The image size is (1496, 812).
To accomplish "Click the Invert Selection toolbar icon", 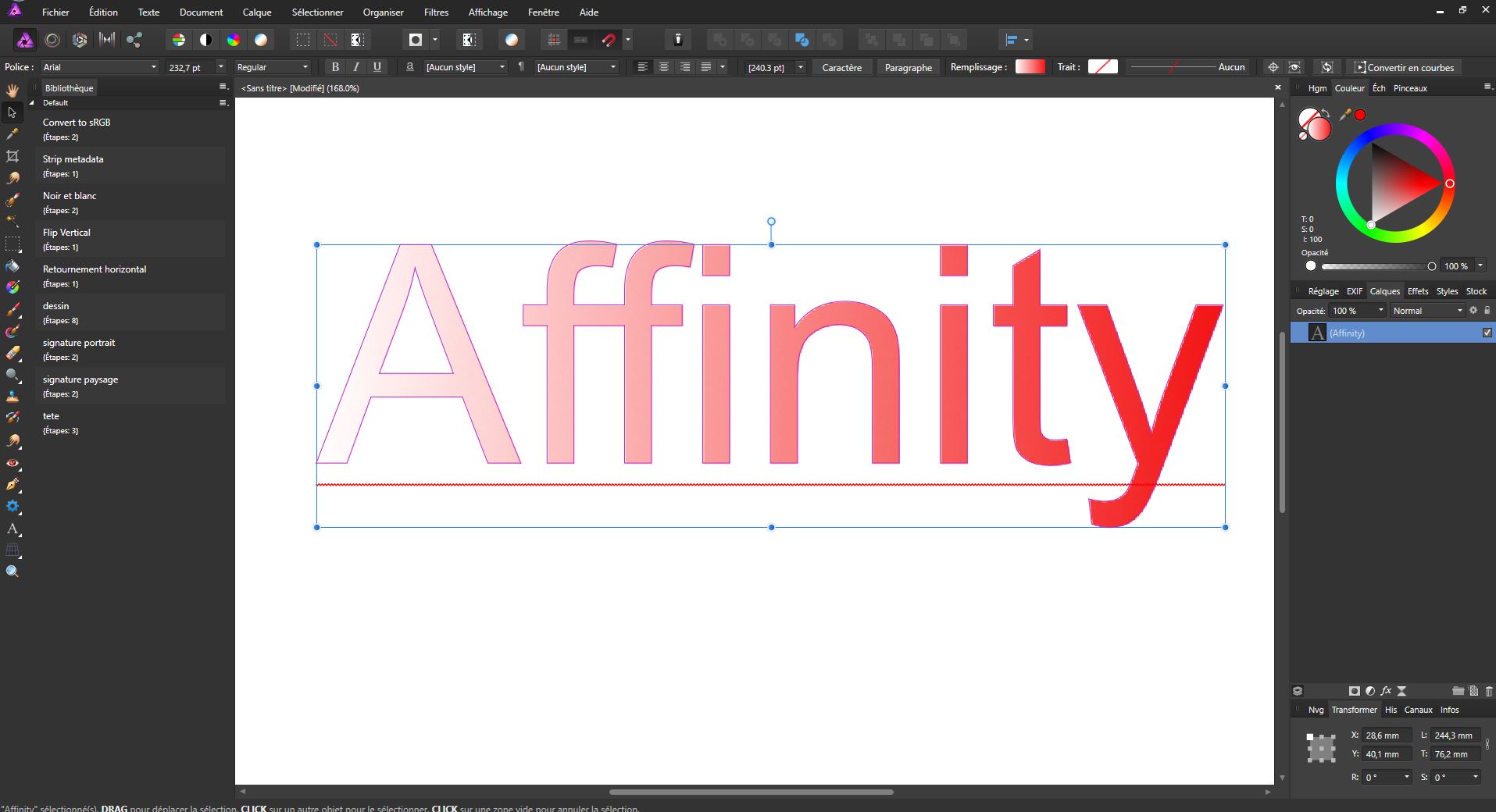I will (x=358, y=40).
